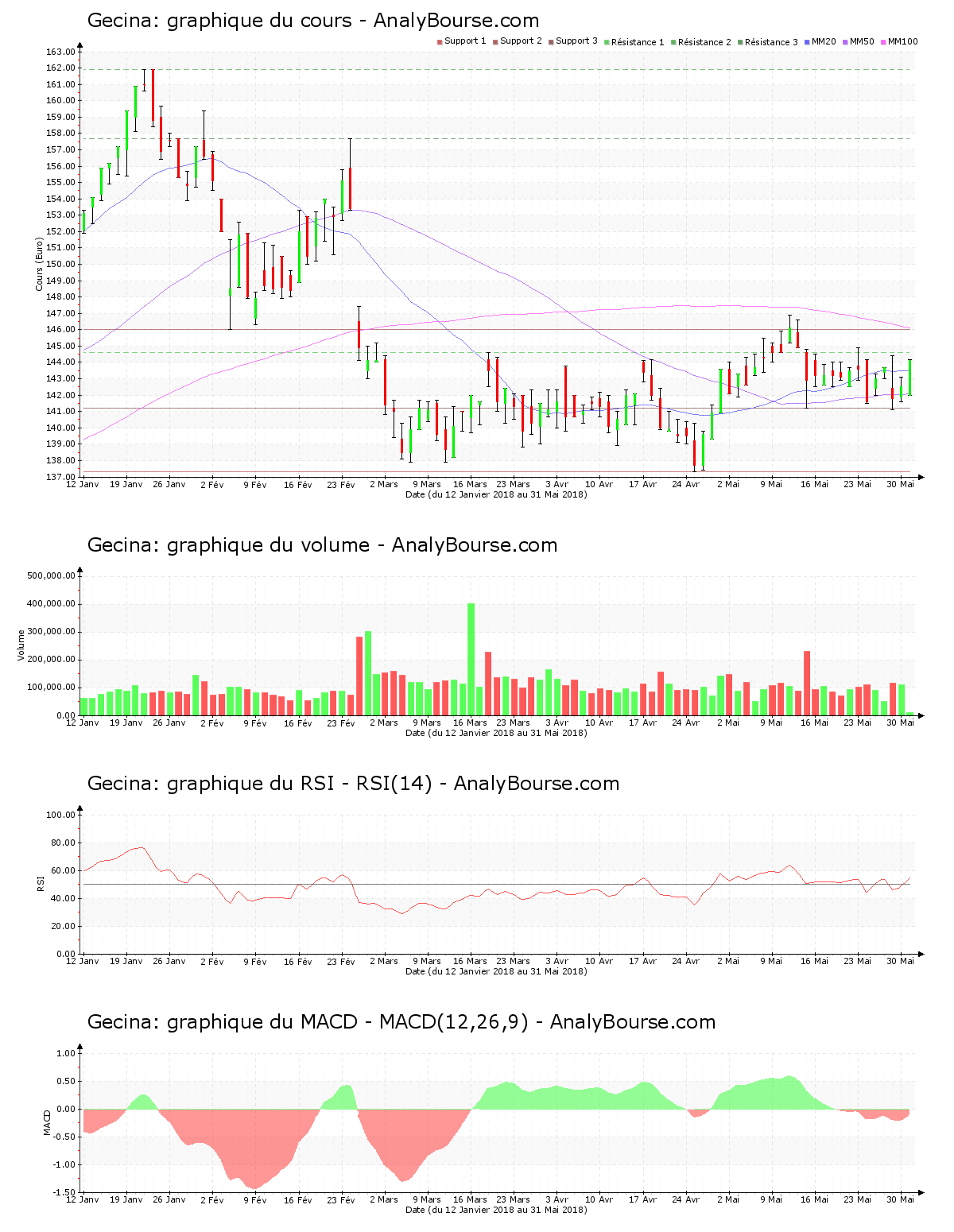Click the 'Support 3' legend label
Image resolution: width=954 pixels, height=1232 pixels.
pos(576,41)
